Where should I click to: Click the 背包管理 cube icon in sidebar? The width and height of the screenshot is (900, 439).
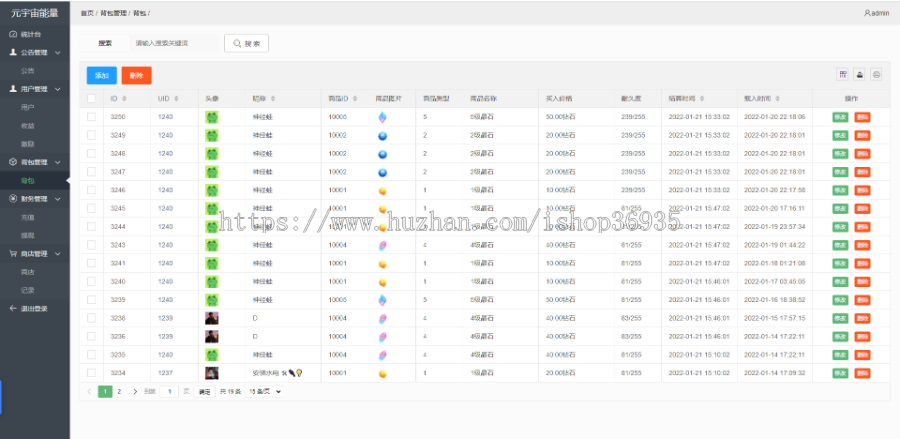pyautogui.click(x=13, y=162)
